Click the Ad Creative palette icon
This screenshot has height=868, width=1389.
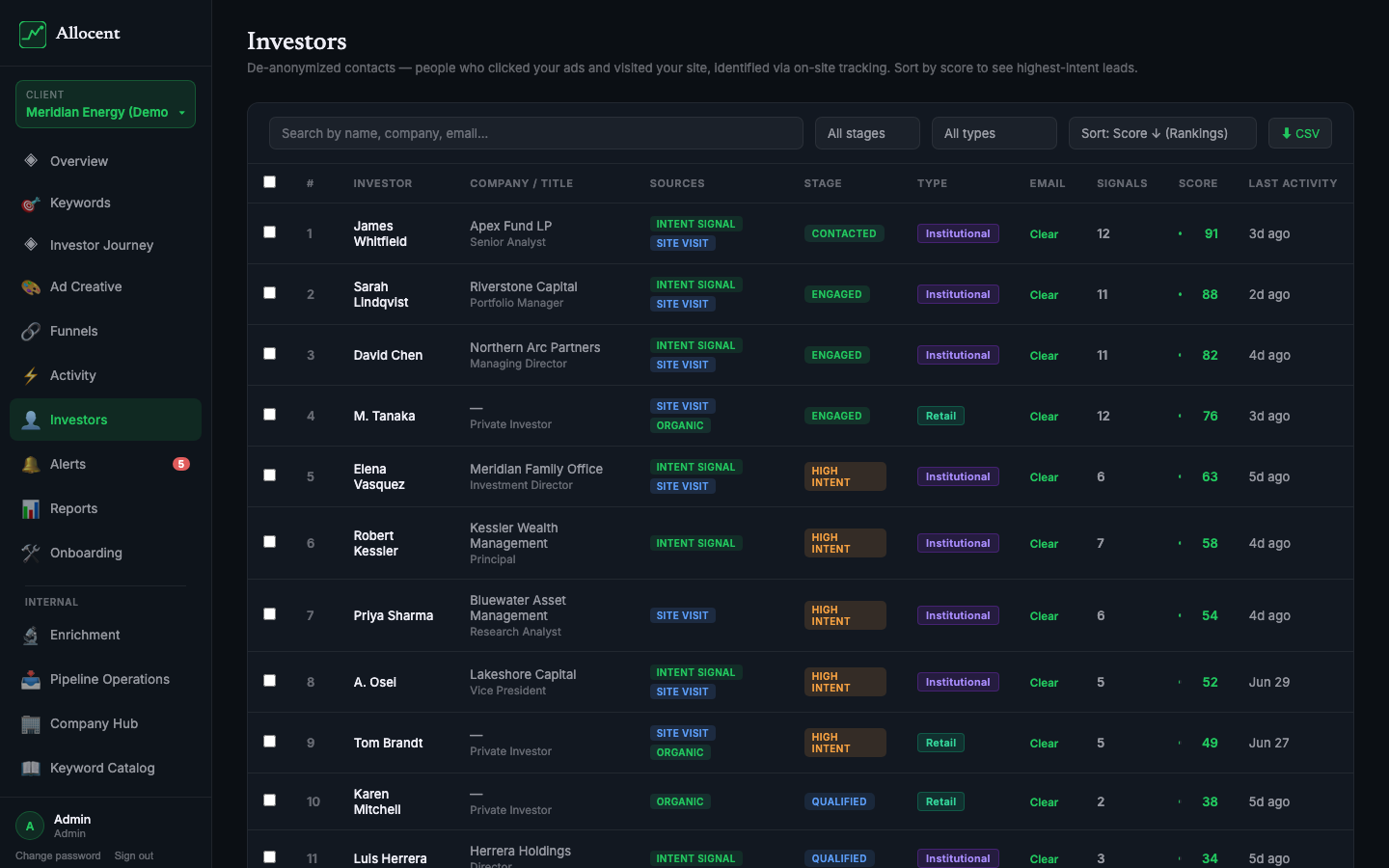pos(31,287)
